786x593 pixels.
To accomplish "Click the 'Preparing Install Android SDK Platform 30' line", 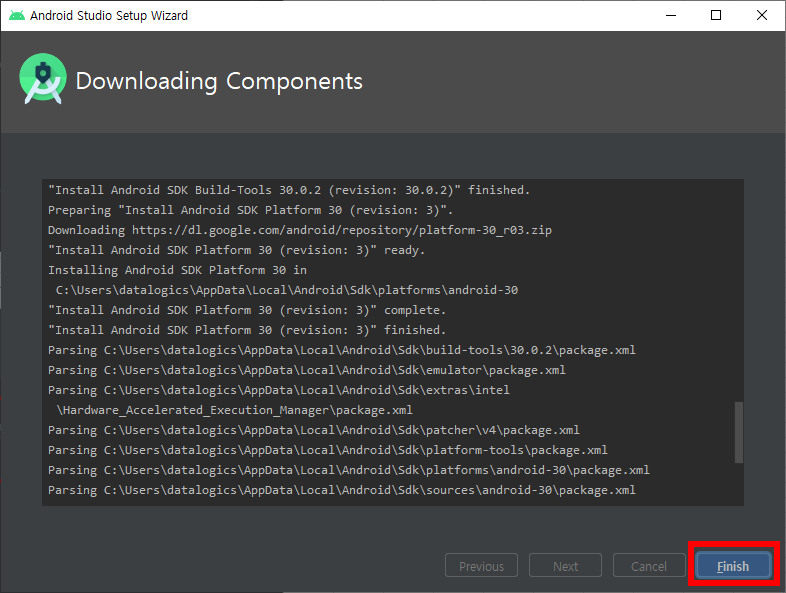I will 250,210.
